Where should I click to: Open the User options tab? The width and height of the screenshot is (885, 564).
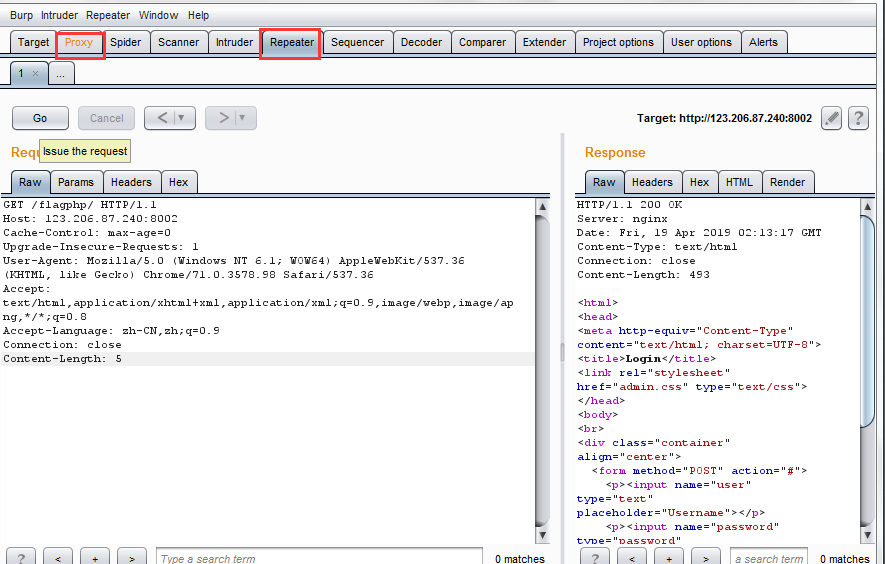click(701, 42)
